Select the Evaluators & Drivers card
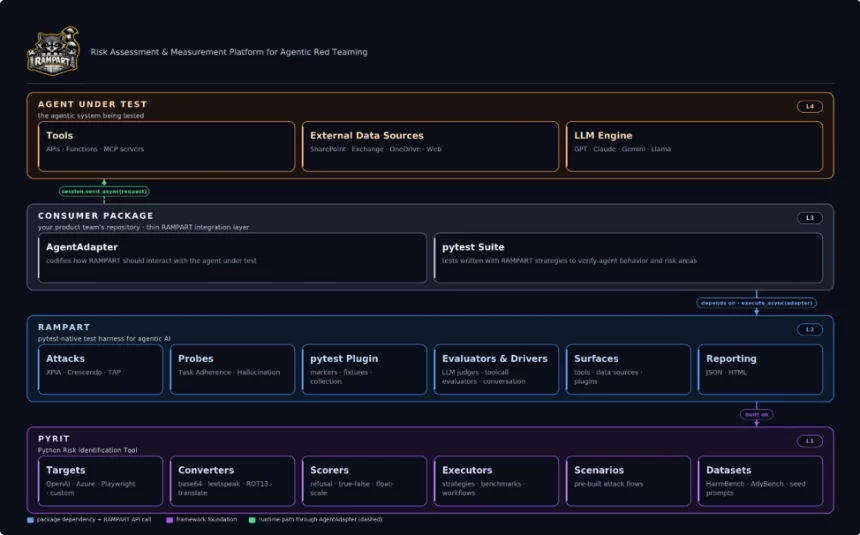Image resolution: width=860 pixels, height=535 pixels. coord(496,369)
